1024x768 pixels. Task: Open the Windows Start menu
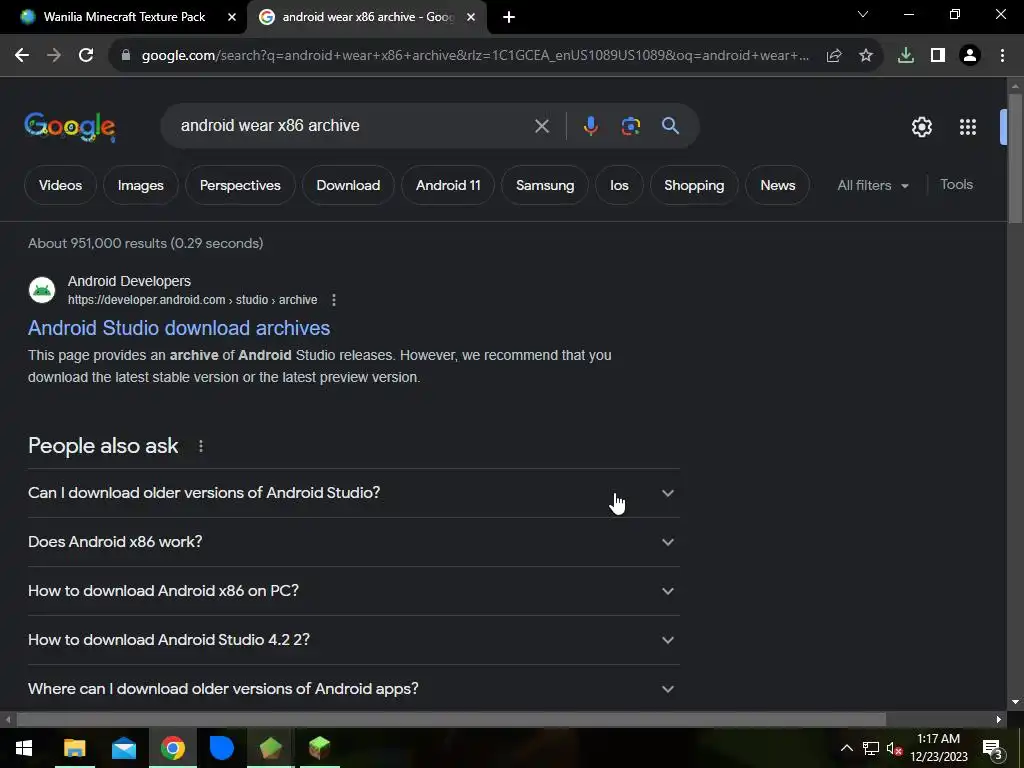coord(24,748)
